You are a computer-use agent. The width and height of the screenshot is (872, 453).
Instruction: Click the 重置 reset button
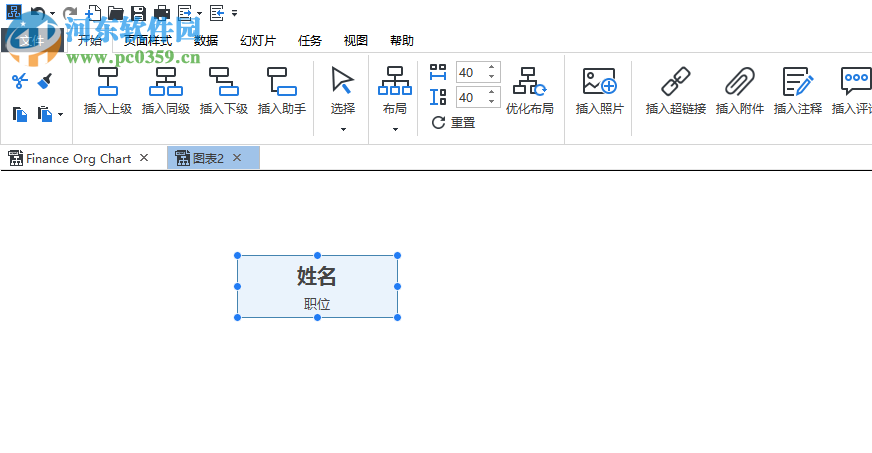coord(453,122)
